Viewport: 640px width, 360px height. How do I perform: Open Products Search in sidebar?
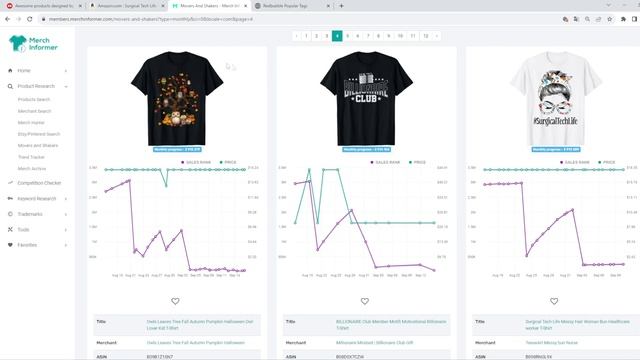pos(34,99)
